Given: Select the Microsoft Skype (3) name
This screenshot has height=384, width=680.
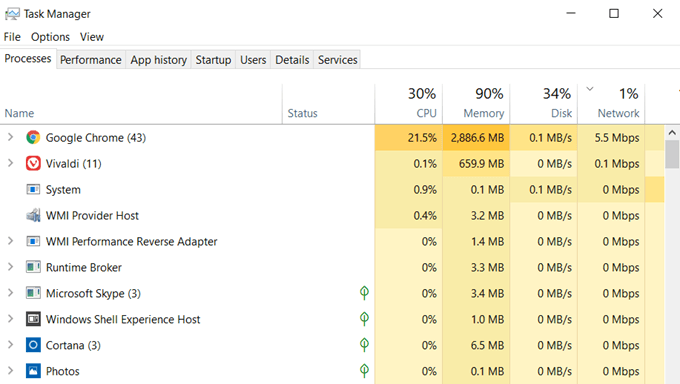Looking at the screenshot, I should (x=93, y=294).
